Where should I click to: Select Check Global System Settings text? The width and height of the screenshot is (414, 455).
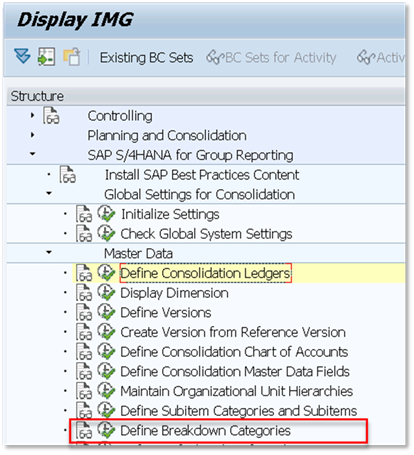[206, 234]
